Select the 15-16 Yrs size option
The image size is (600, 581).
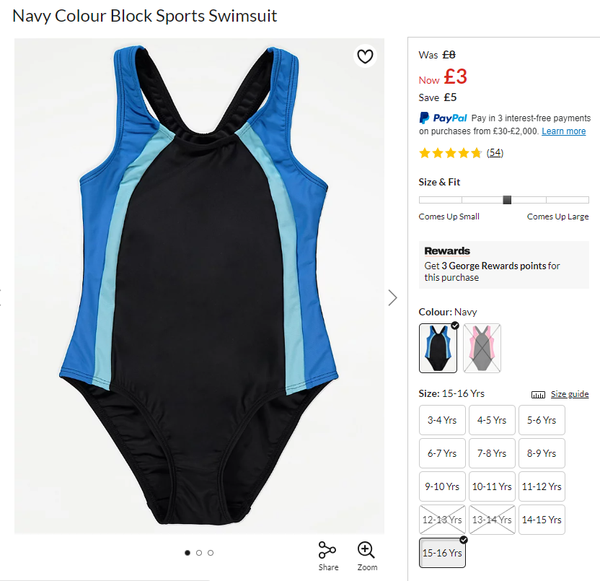pos(442,553)
